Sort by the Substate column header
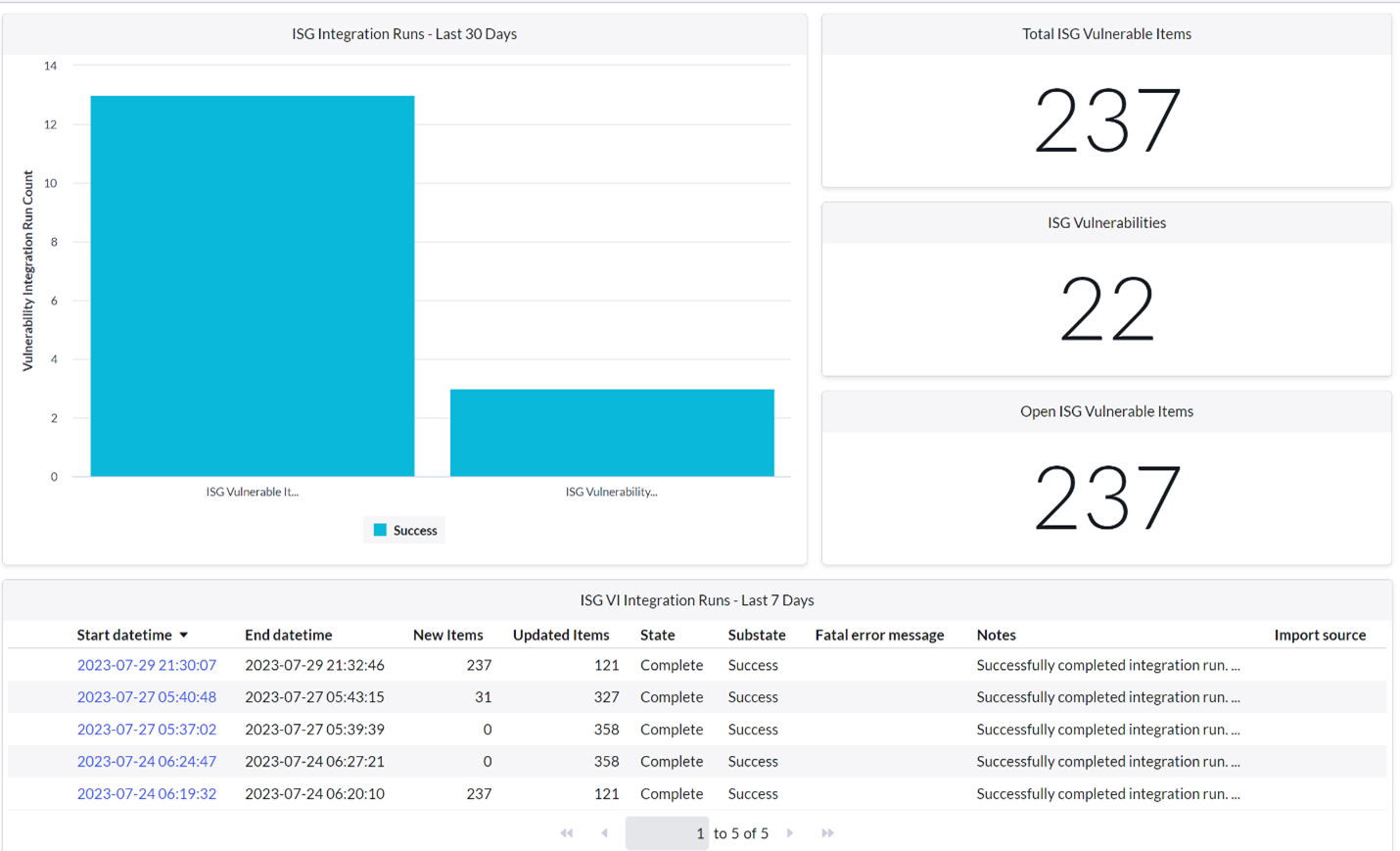This screenshot has width=1400, height=851. [x=757, y=635]
